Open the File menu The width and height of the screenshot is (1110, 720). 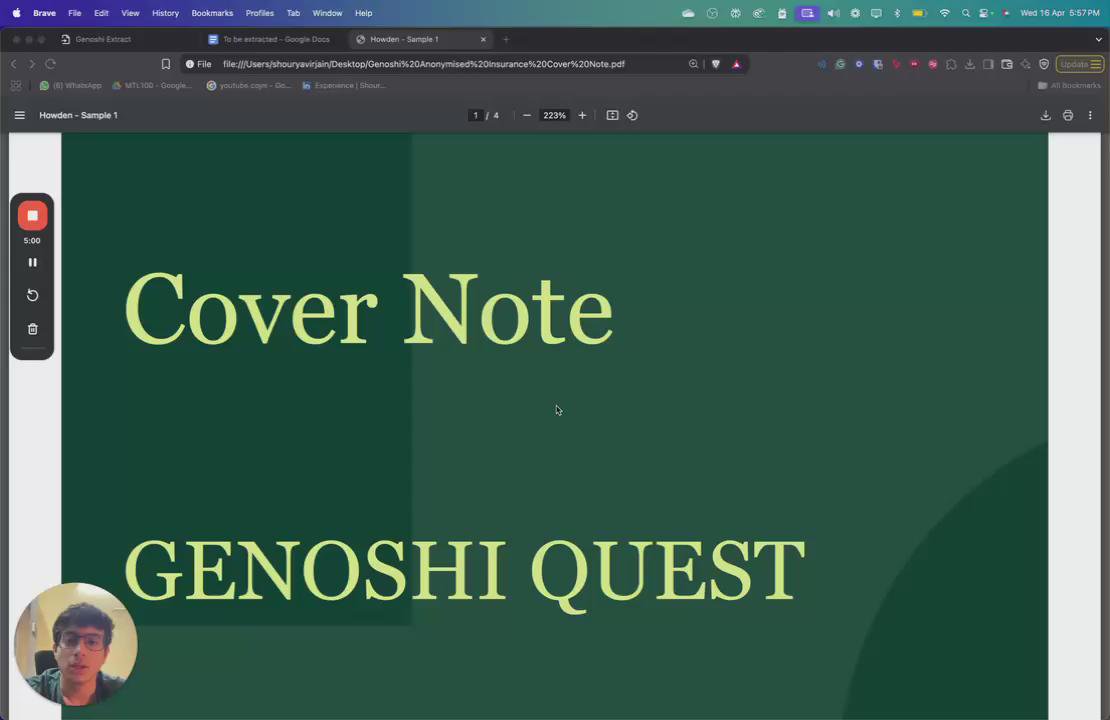[74, 13]
